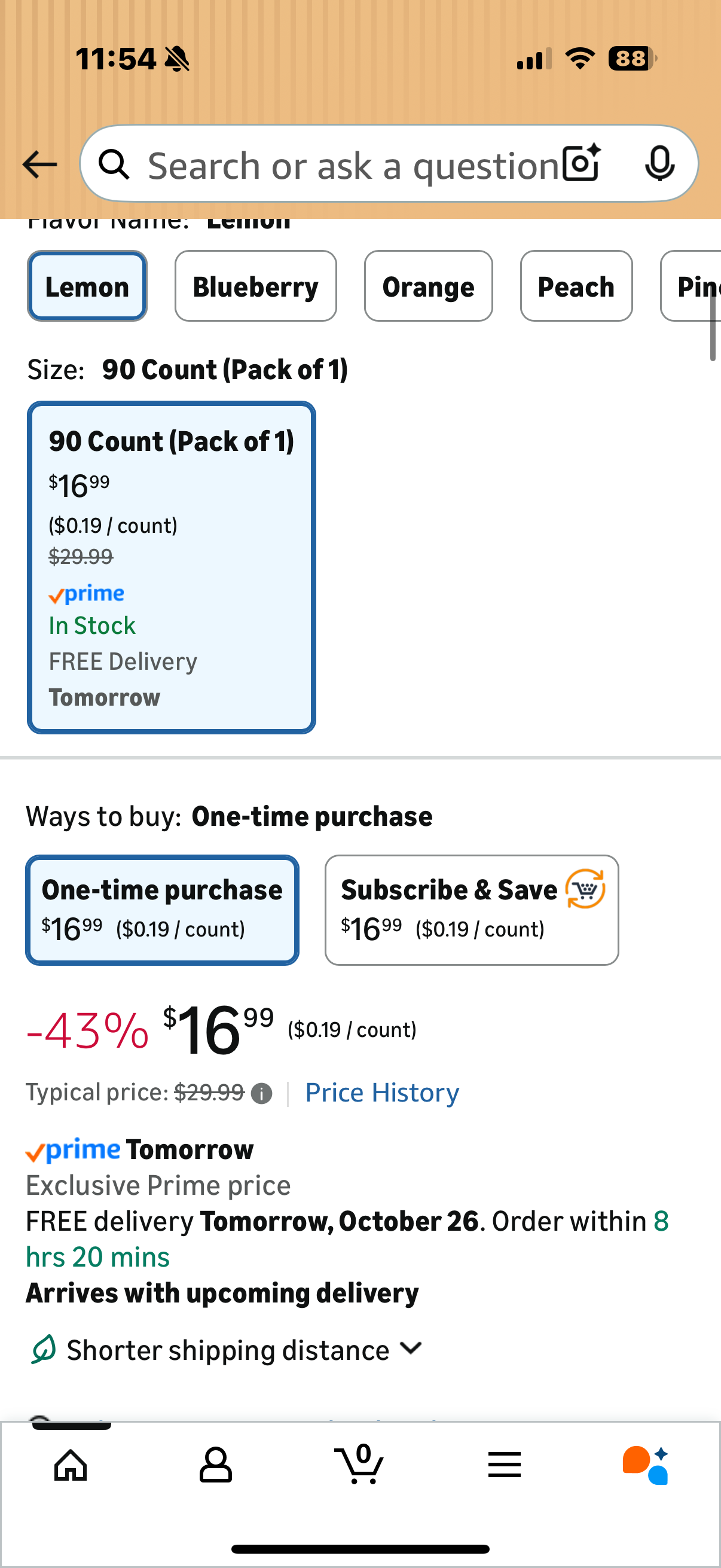Open the Price History link
721x1568 pixels.
[x=381, y=1093]
